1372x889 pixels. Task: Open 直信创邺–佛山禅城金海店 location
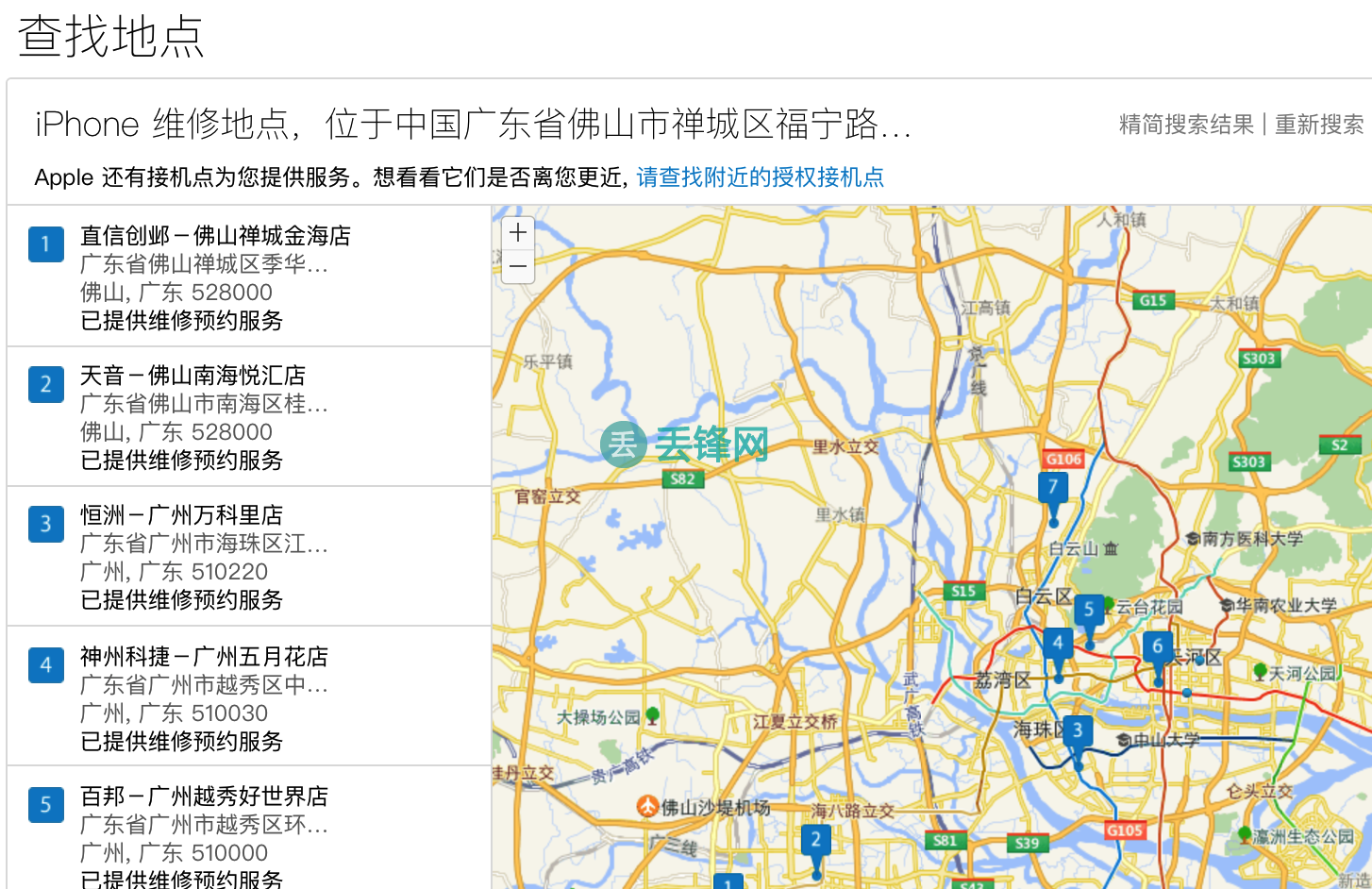pos(215,236)
